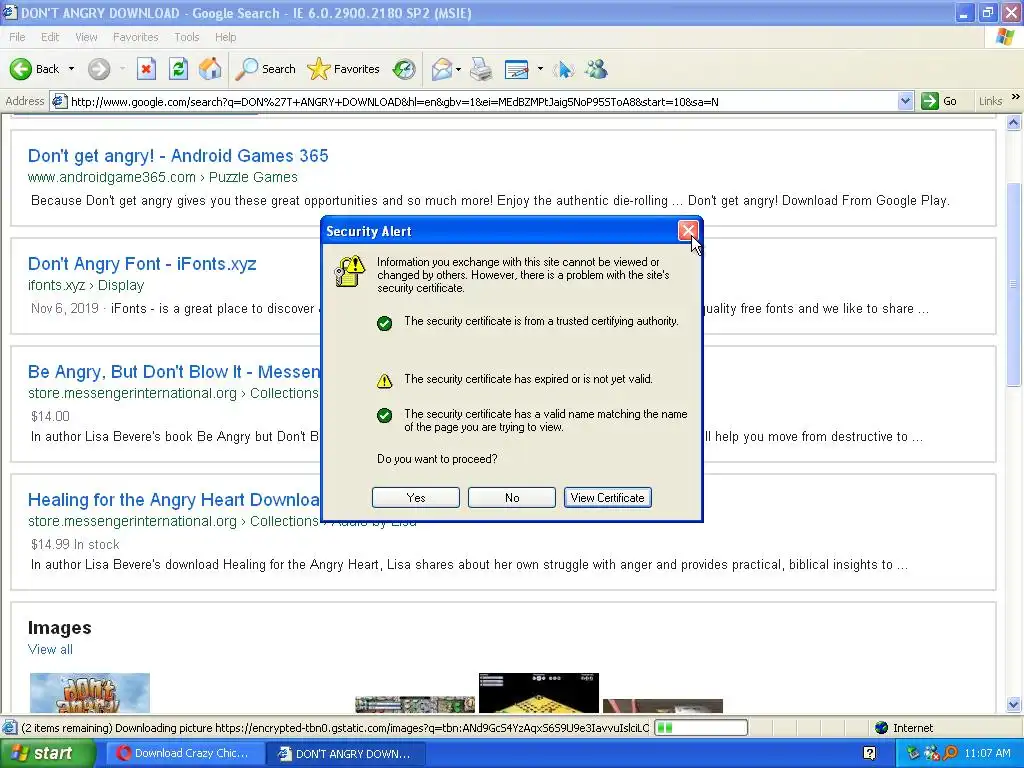Viewport: 1024px width, 768px height.
Task: Open Be Angry, But Don't Blow It link
Action: pos(174,372)
